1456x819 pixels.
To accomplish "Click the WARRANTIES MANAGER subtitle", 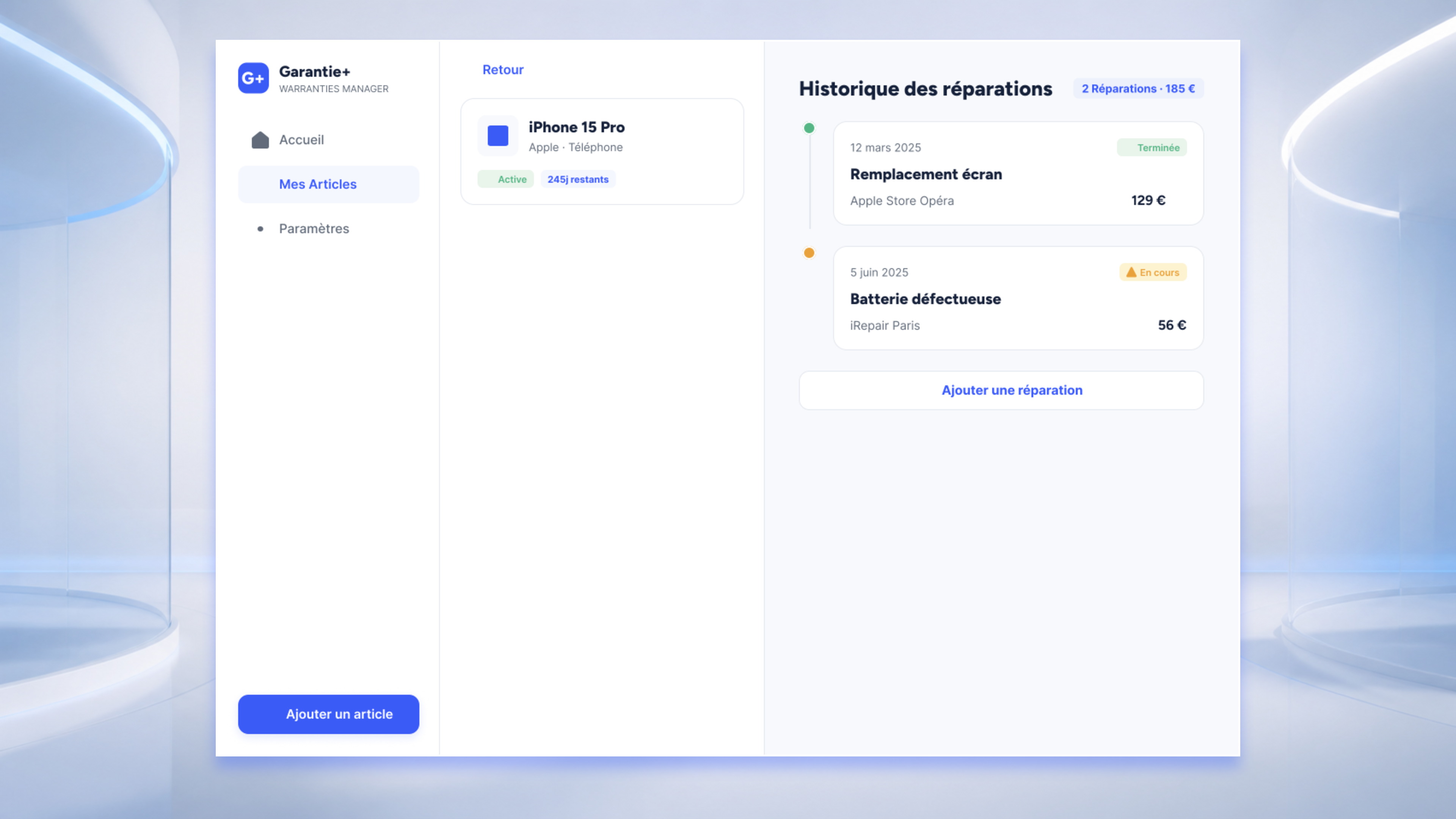I will coord(334,89).
